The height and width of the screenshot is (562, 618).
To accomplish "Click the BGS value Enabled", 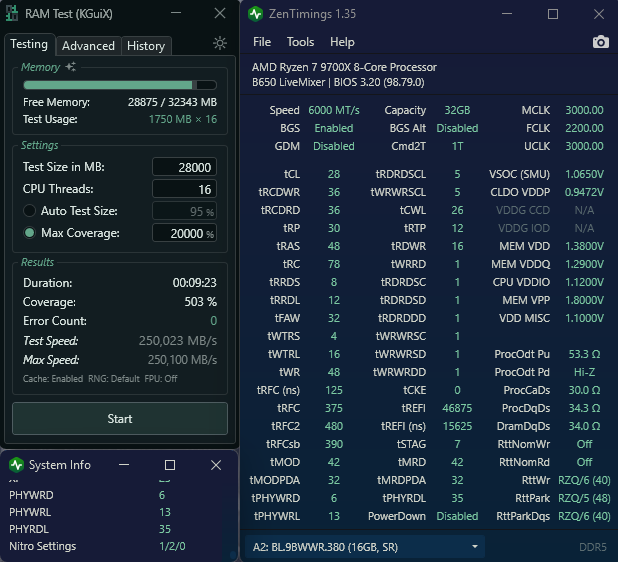I will coord(333,128).
